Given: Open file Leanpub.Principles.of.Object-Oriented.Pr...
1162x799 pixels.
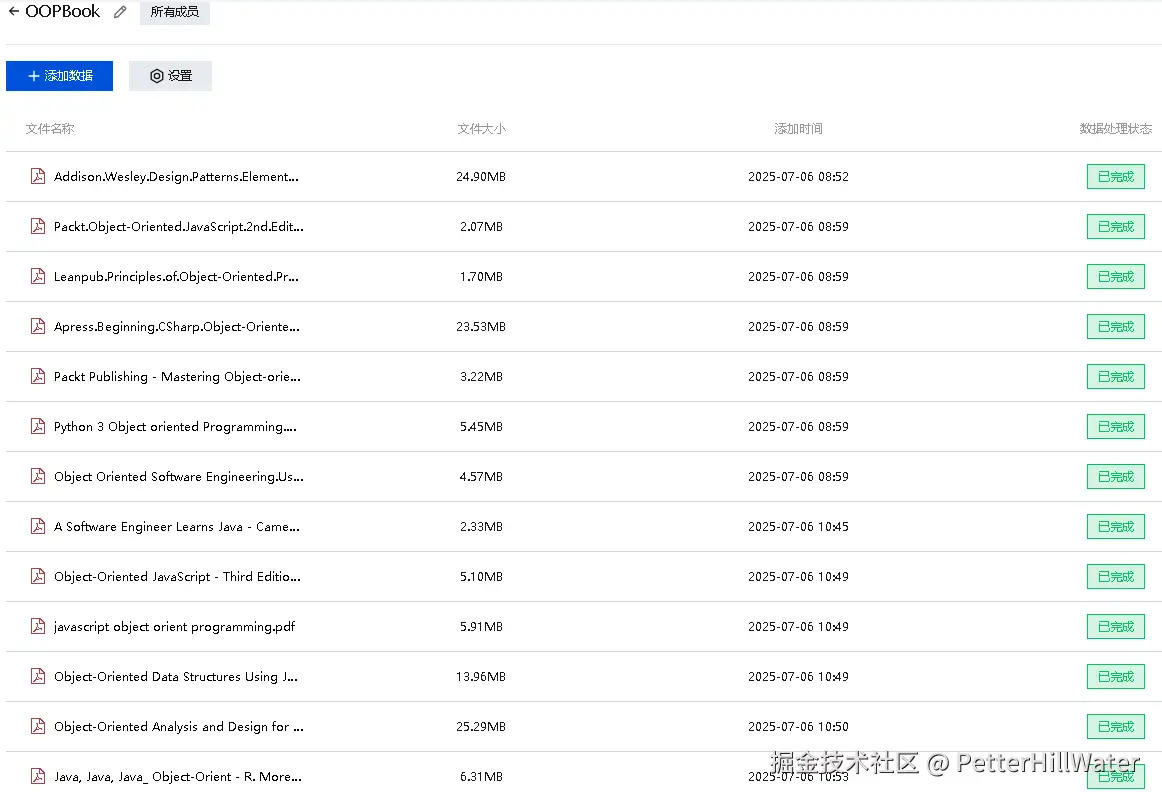Looking at the screenshot, I should tap(176, 276).
